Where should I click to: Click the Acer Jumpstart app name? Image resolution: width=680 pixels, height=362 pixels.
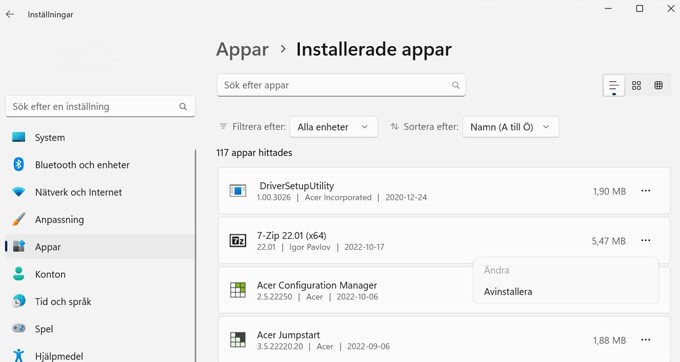pos(288,335)
